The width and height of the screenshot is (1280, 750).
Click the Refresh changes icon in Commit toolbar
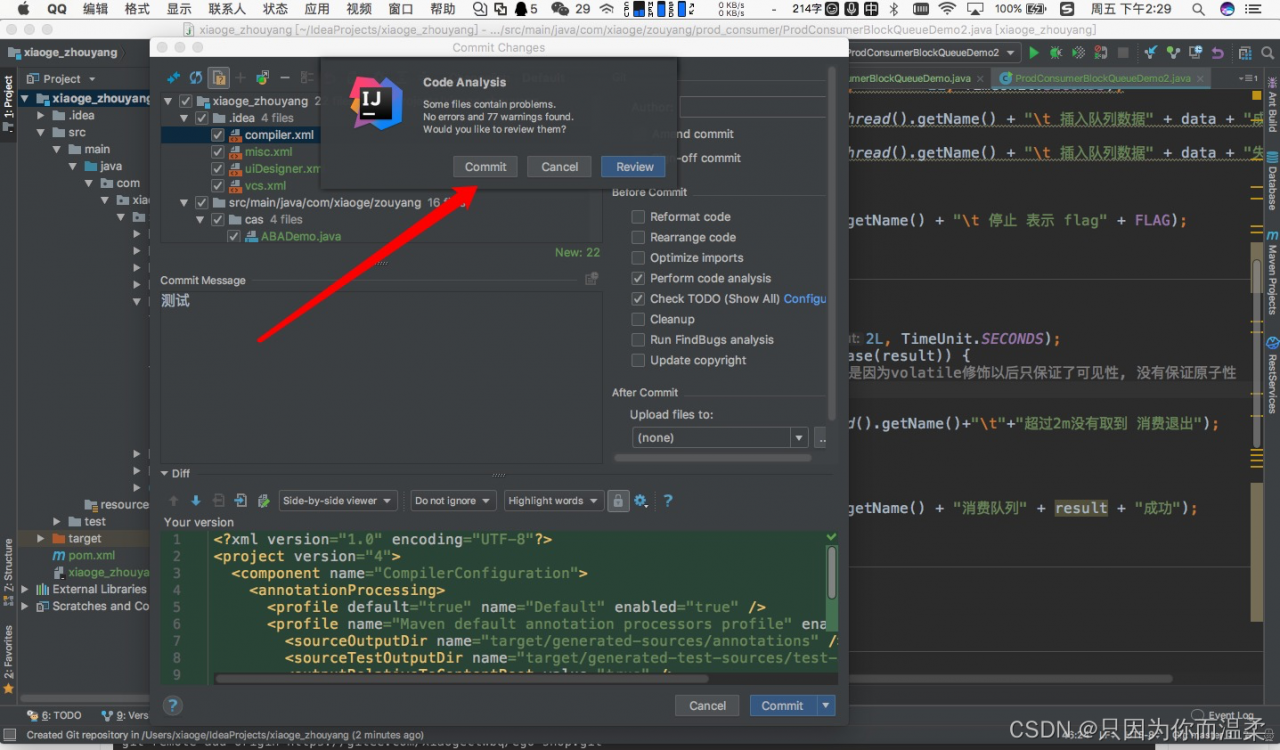coord(196,78)
